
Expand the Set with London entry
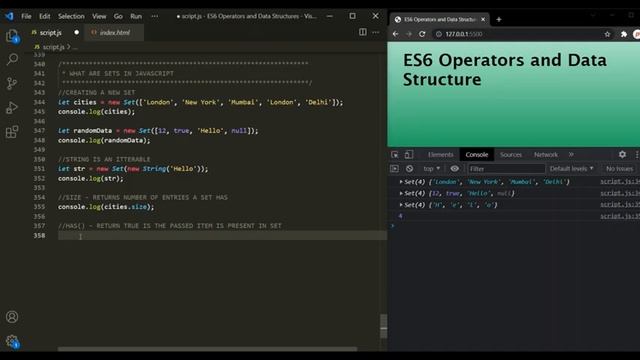pos(401,182)
